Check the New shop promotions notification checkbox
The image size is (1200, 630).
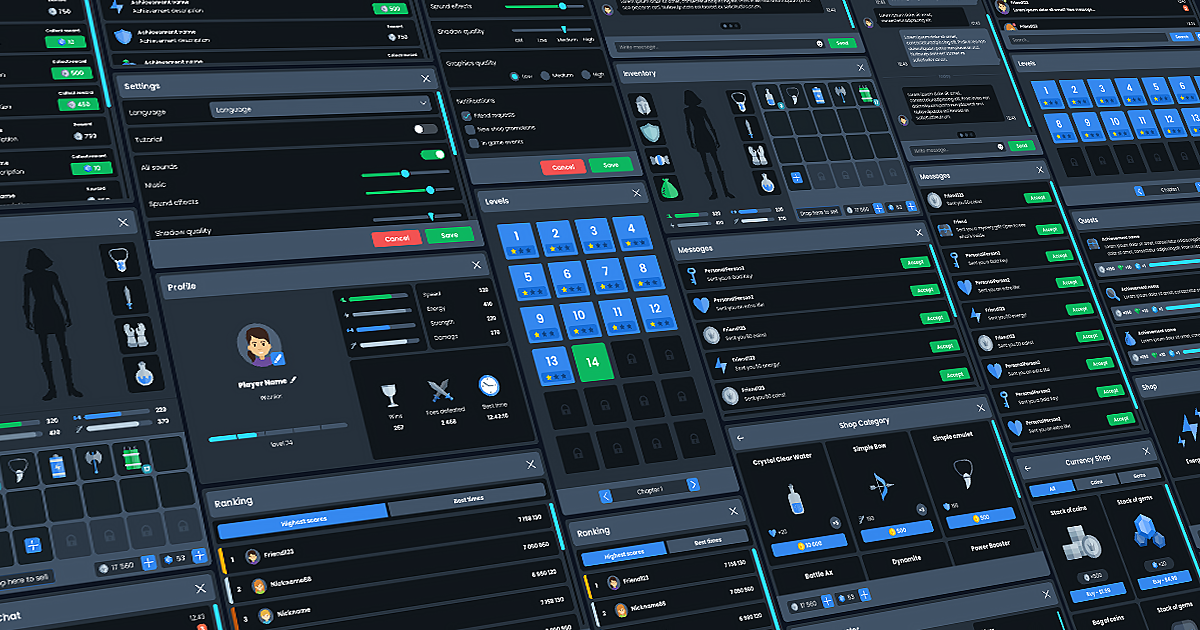click(469, 129)
